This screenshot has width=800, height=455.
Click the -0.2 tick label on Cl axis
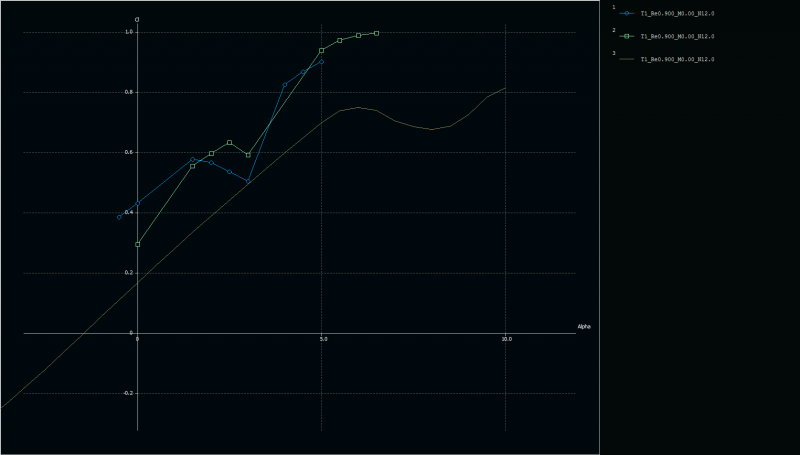[x=128, y=393]
